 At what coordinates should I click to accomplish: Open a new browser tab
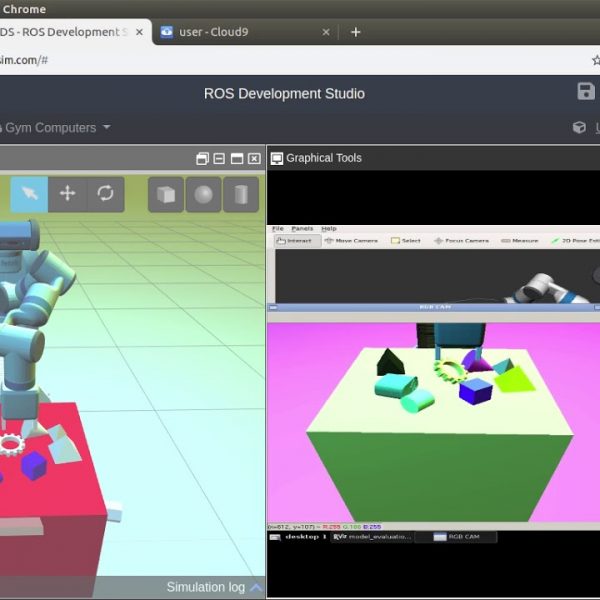pos(355,32)
